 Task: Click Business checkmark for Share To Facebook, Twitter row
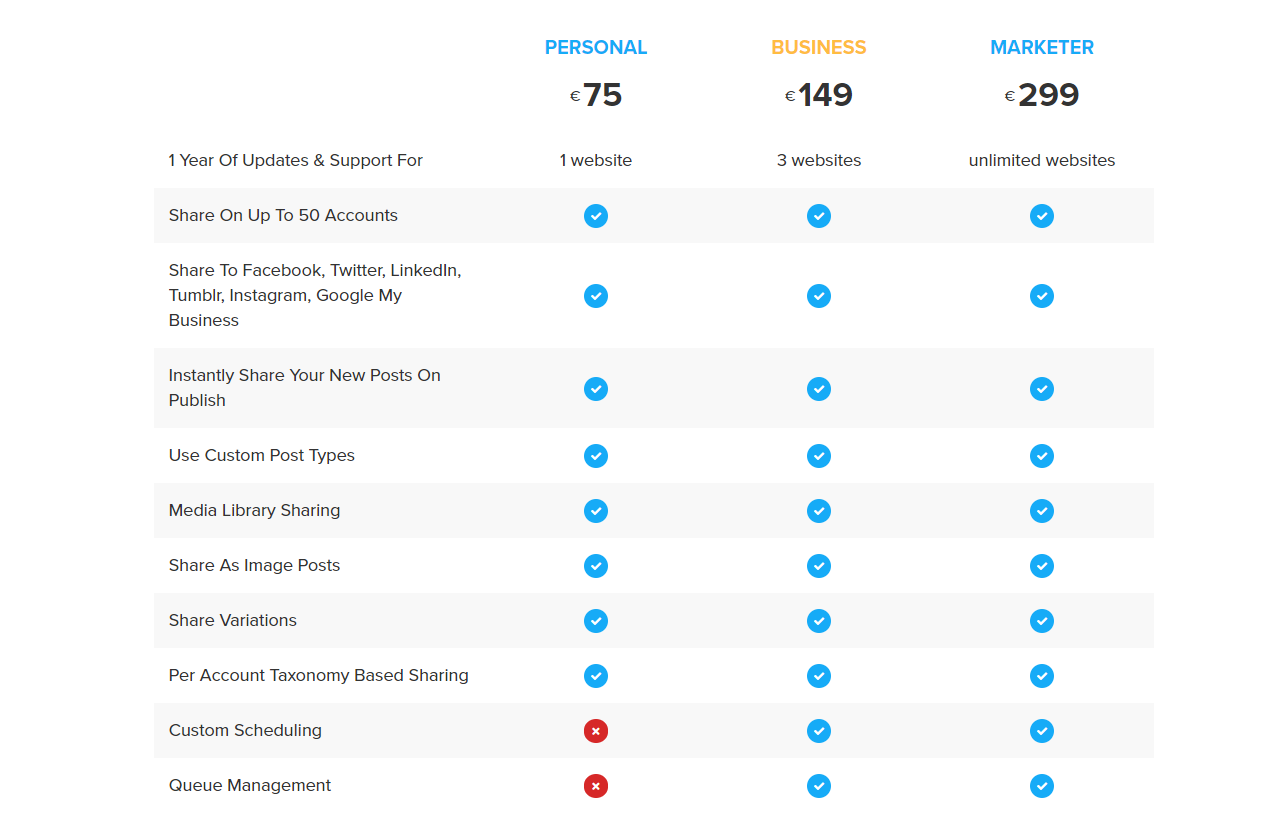819,296
